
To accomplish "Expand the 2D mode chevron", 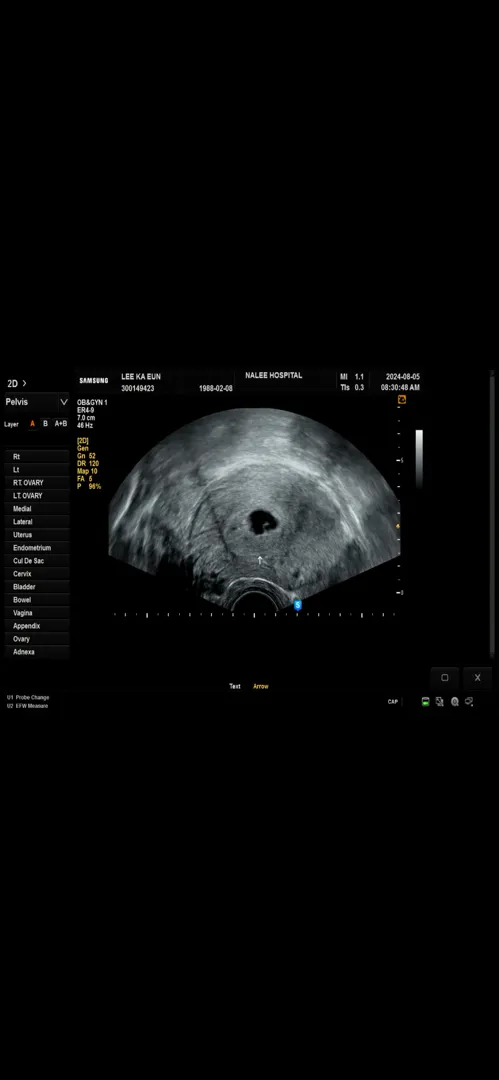I will [25, 383].
